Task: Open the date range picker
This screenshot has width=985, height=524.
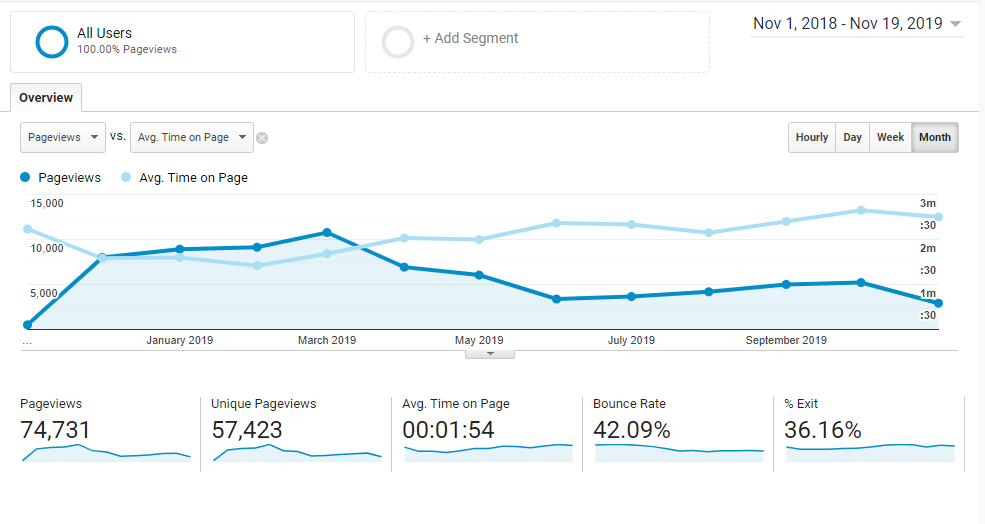Action: click(x=857, y=24)
